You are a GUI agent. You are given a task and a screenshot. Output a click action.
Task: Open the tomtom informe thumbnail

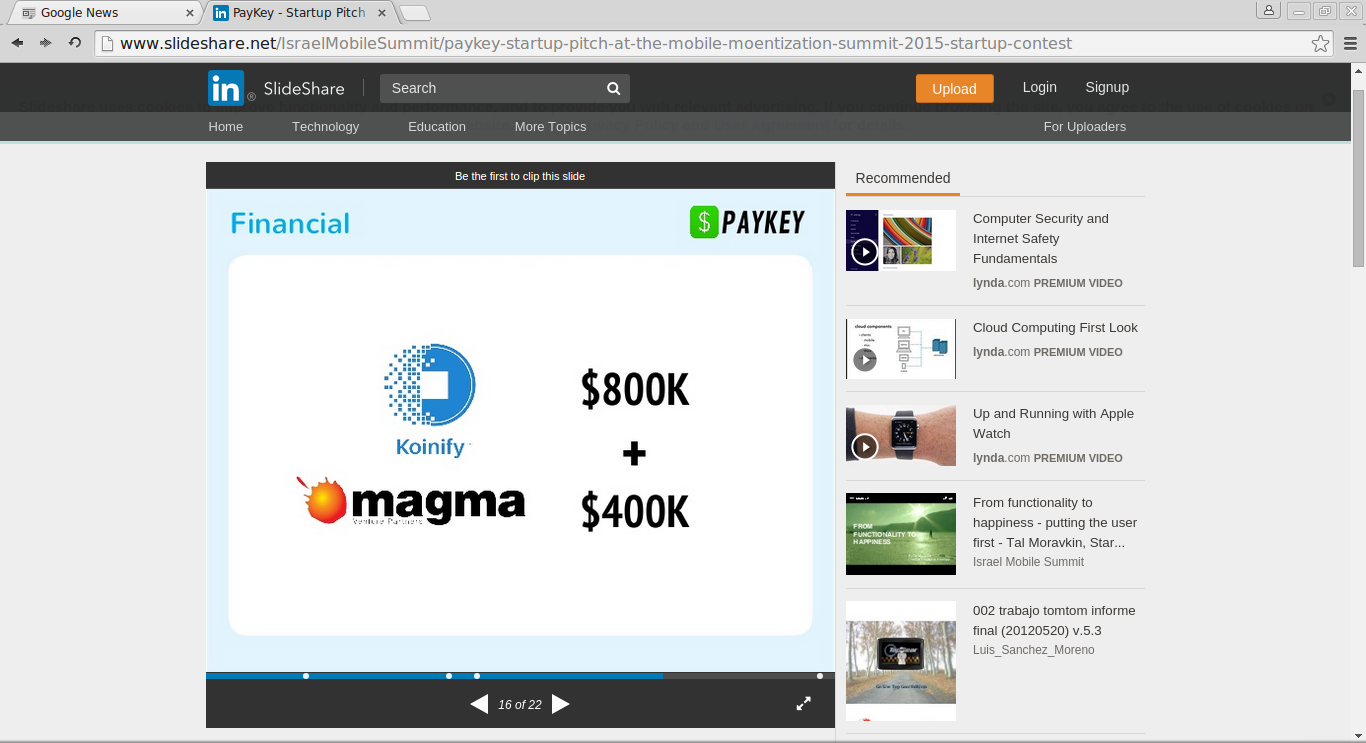(x=901, y=661)
